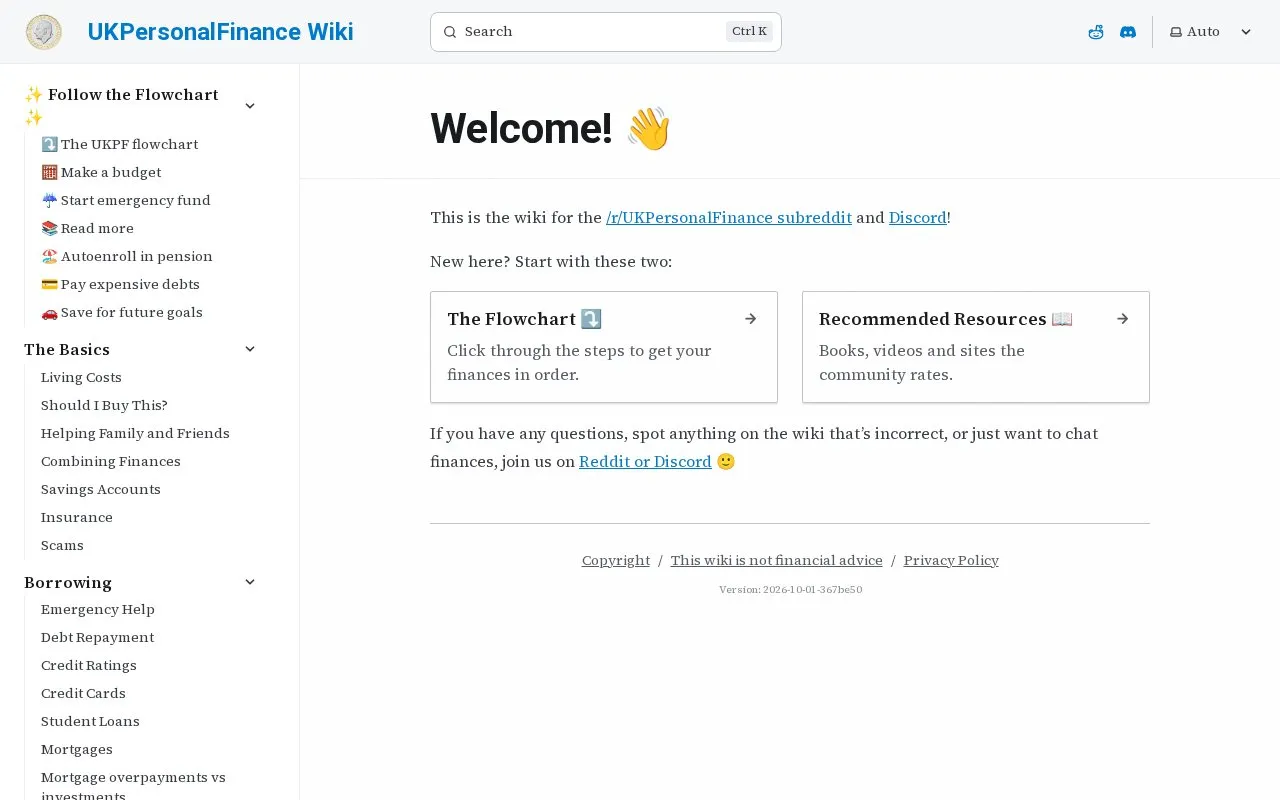Click the Welcome! heading
Viewport: 1280px width, 800px height.
550,129
